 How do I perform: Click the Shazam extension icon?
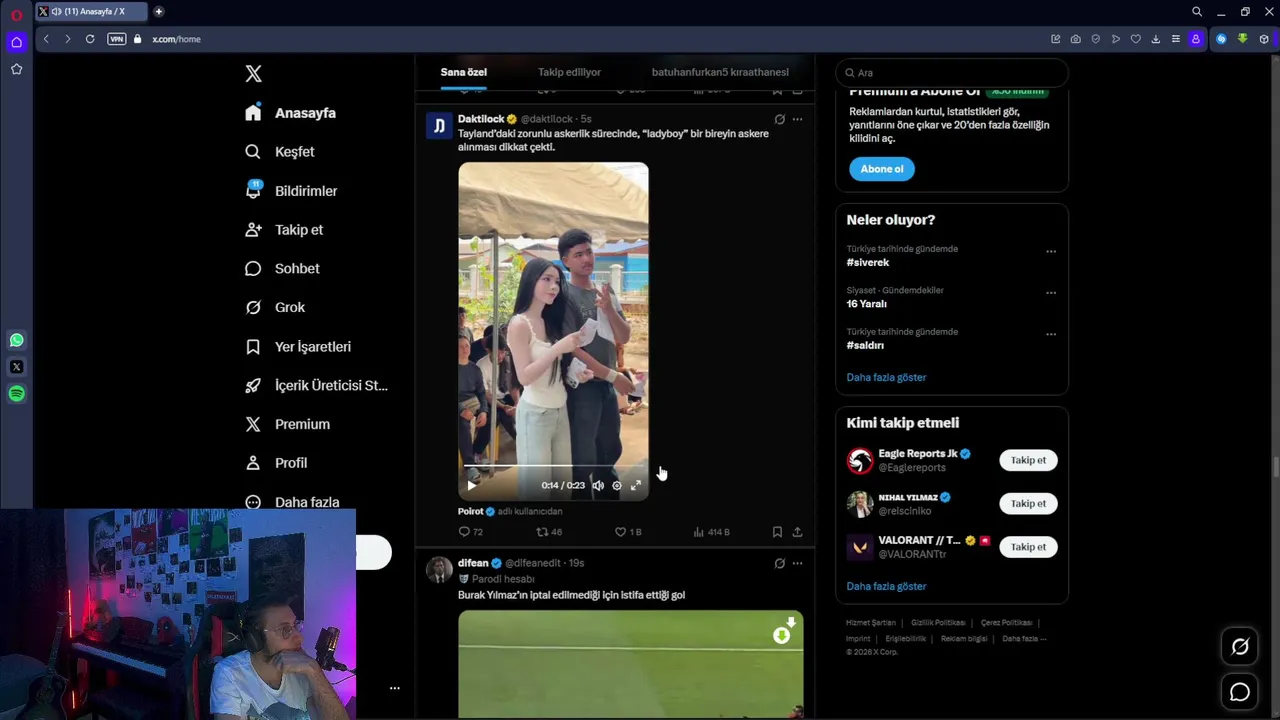(x=1221, y=39)
